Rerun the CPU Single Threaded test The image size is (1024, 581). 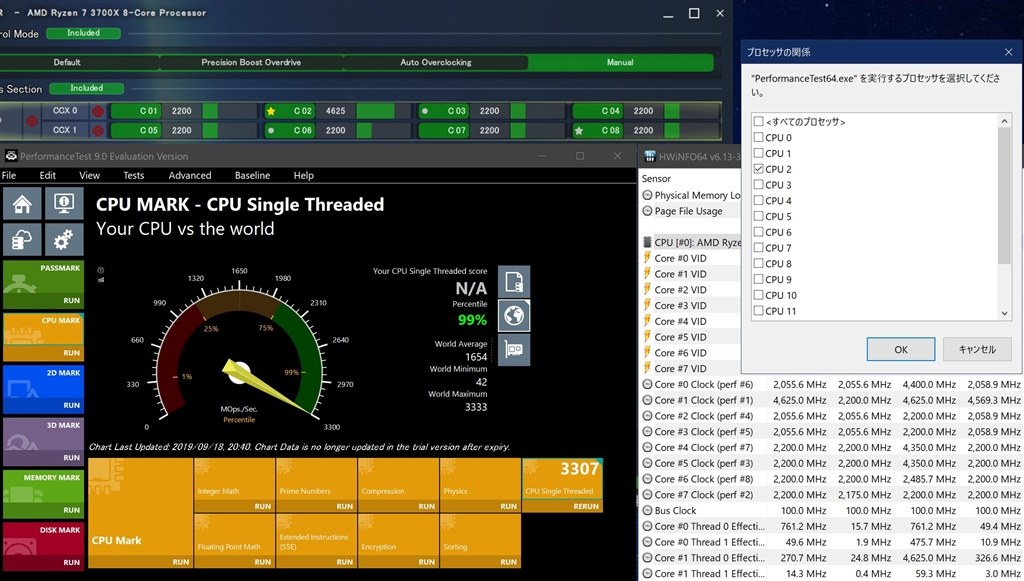click(586, 506)
